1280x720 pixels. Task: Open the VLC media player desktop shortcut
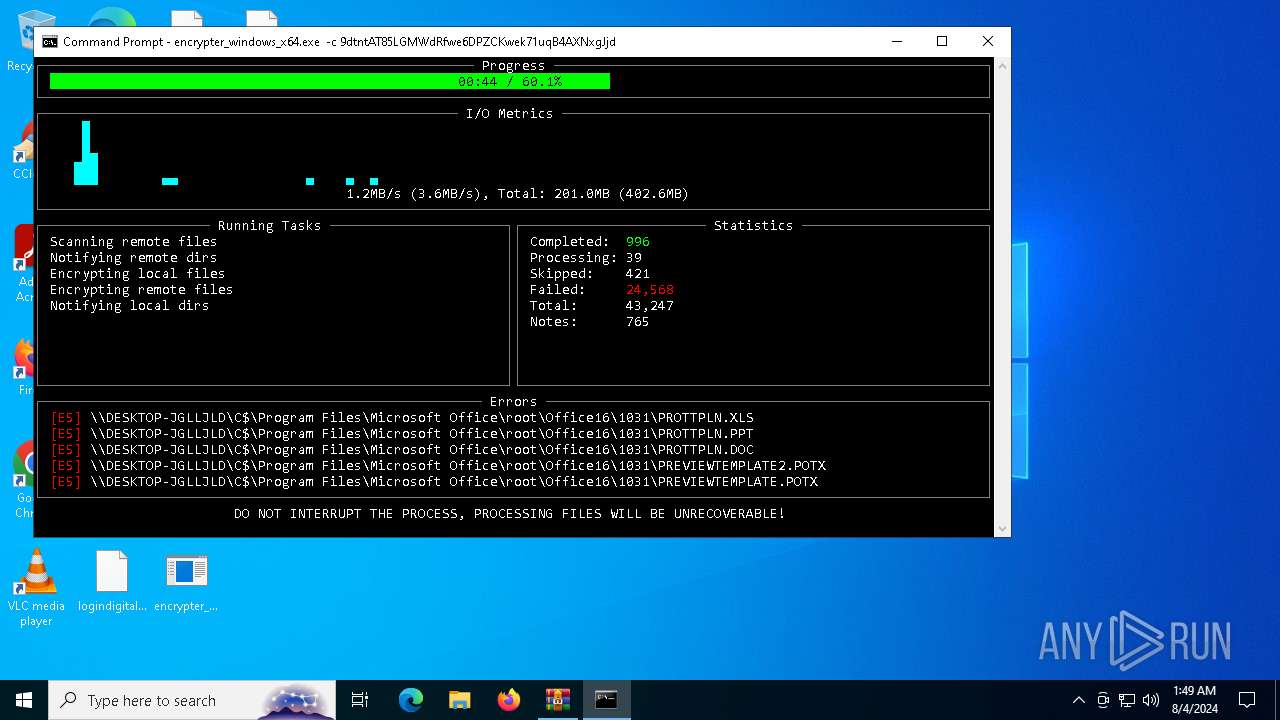tap(36, 588)
